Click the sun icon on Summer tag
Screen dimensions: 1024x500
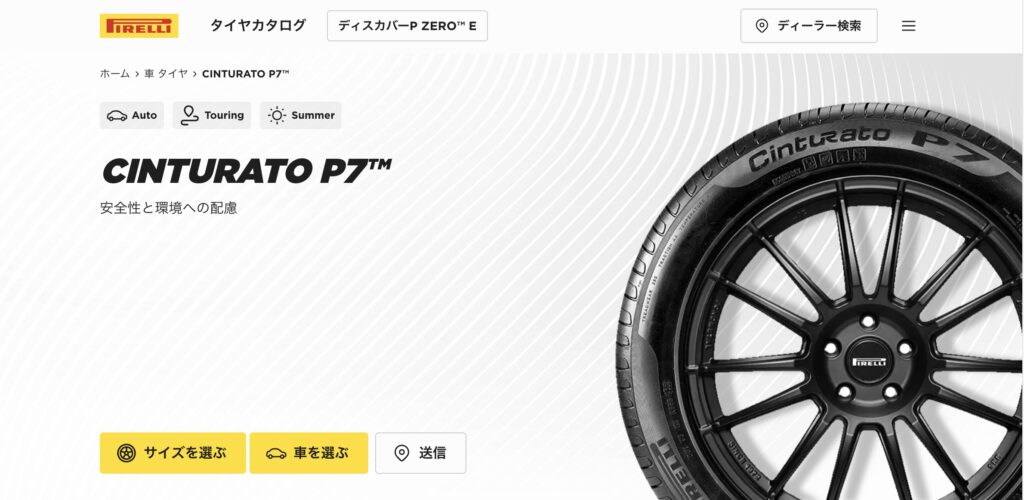(x=277, y=116)
